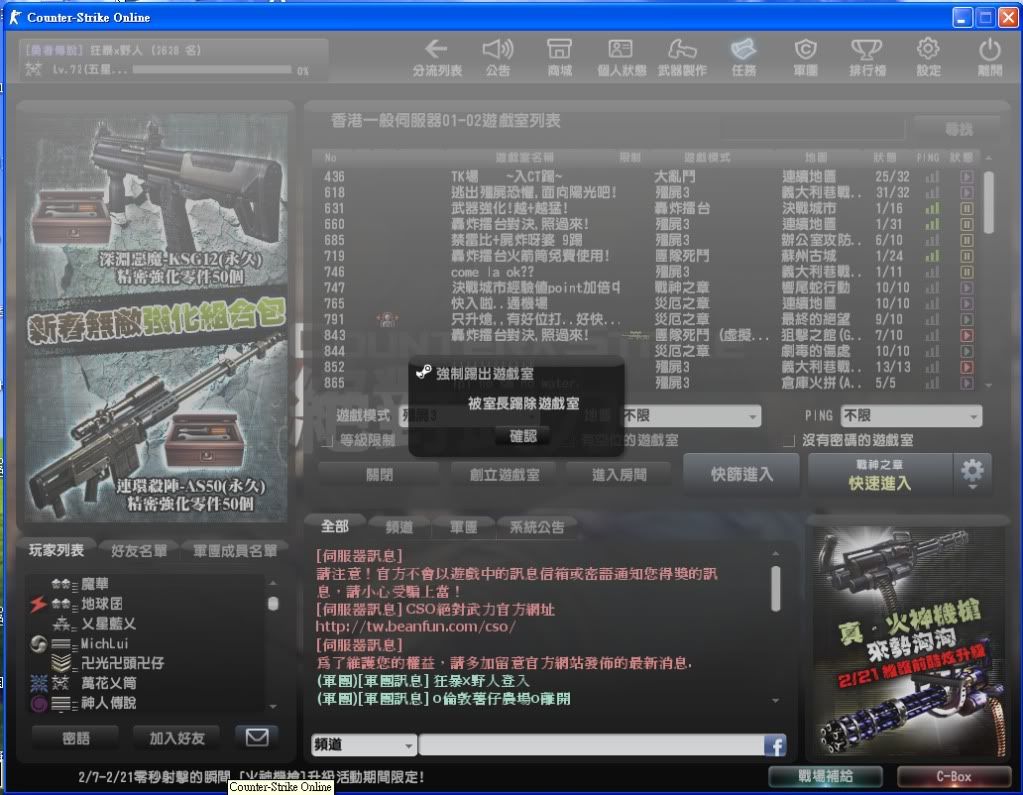Click the 戰神之章 快速進入 button
The image size is (1023, 795).
click(880, 474)
